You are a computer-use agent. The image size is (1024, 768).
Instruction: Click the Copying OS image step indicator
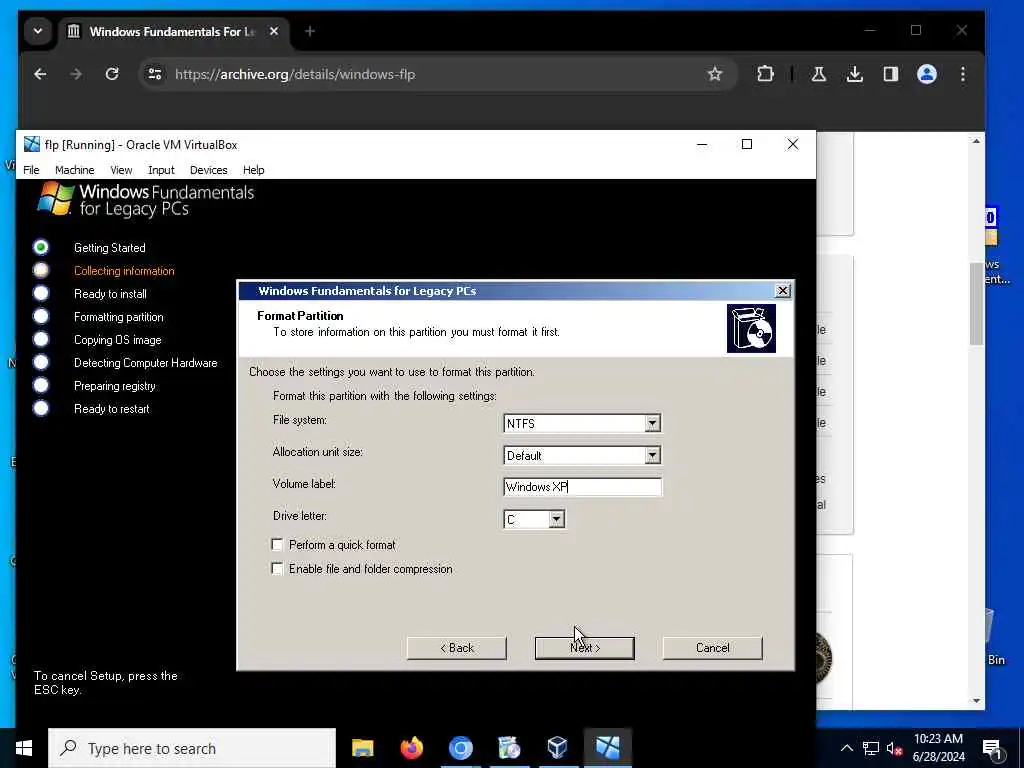[41, 340]
